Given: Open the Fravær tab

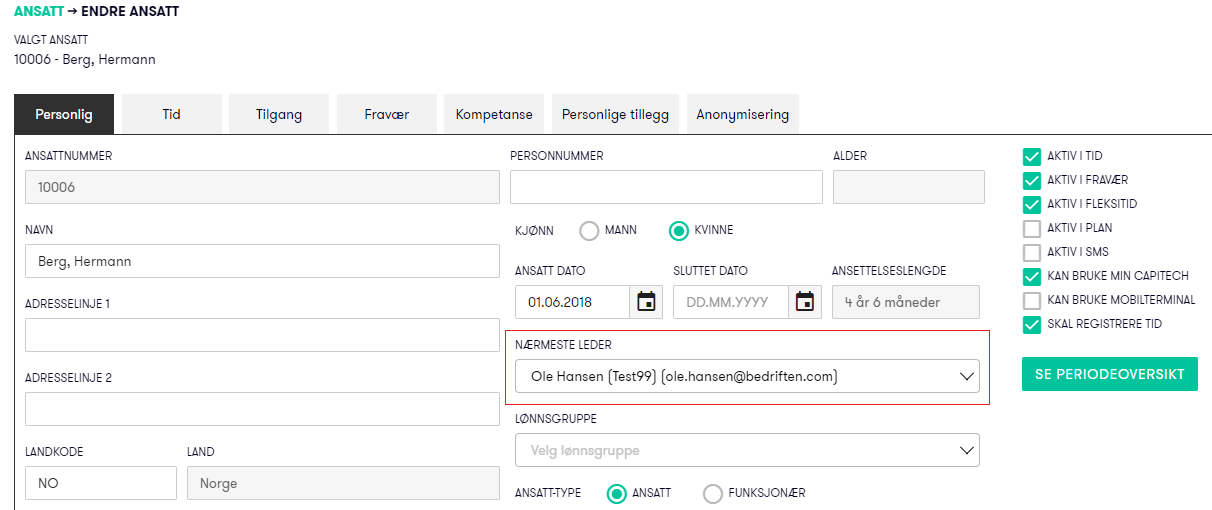Looking at the screenshot, I should (386, 114).
